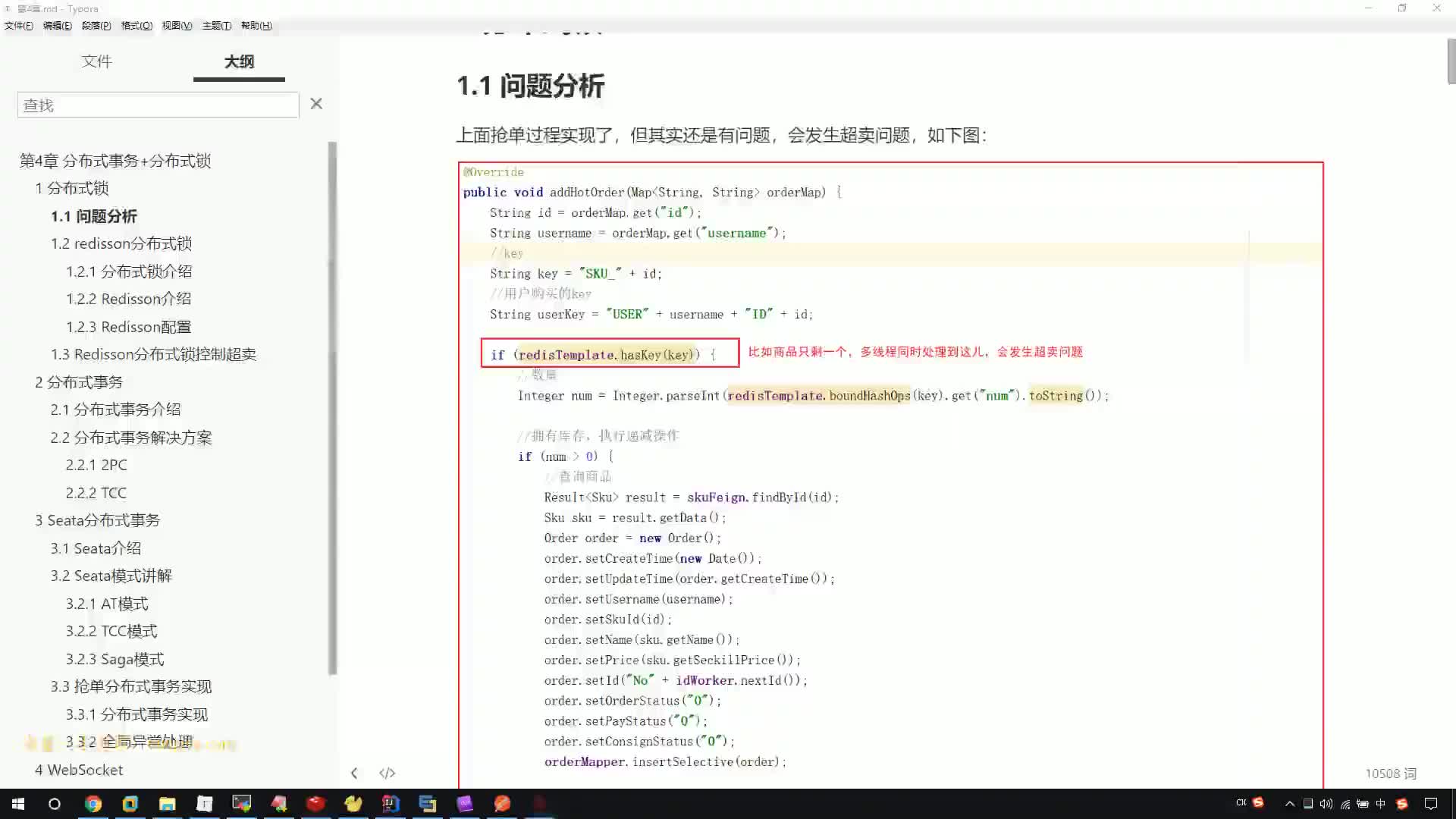Image resolution: width=1456 pixels, height=819 pixels.
Task: Open Wi-Fi network settings in tray
Action: click(x=1345, y=804)
